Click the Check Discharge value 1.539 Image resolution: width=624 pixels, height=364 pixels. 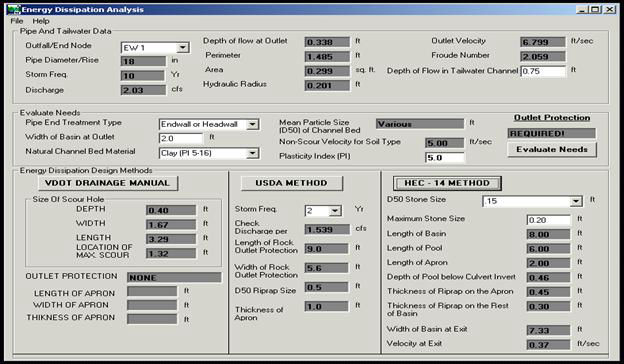pos(327,230)
